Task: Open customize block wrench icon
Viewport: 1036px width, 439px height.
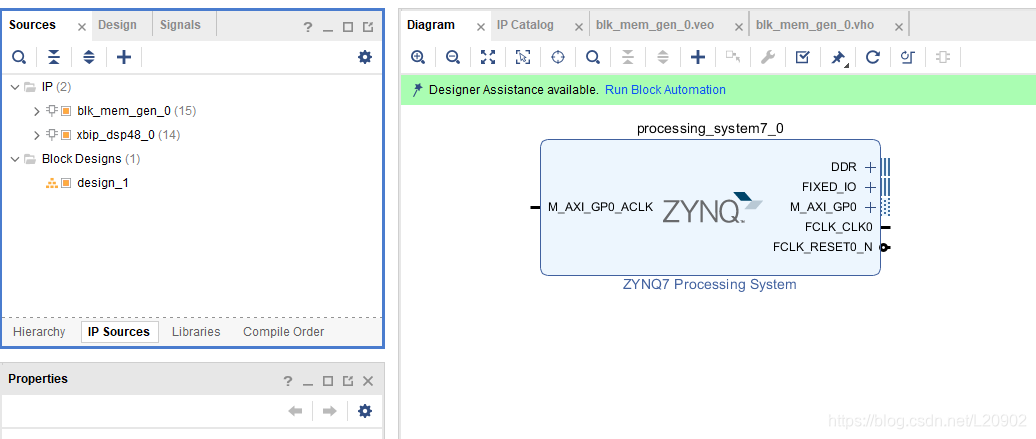Action: pyautogui.click(x=767, y=58)
